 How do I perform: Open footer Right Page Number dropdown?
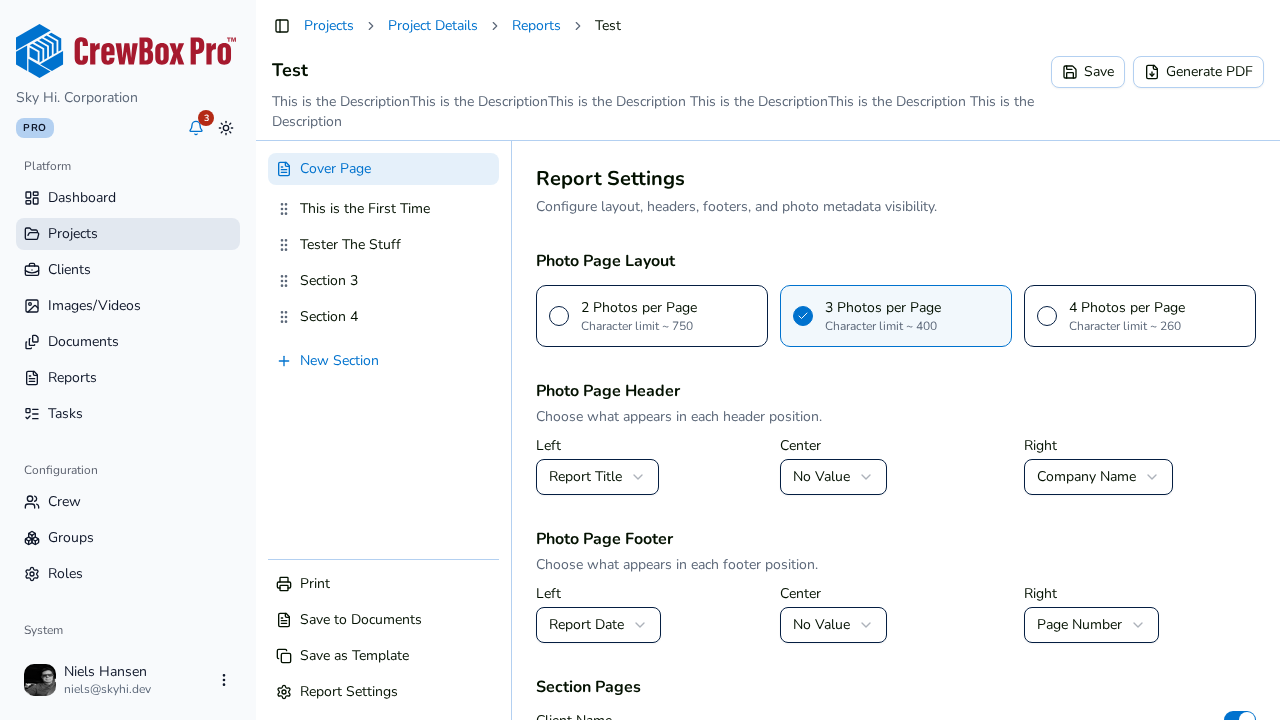click(x=1091, y=625)
